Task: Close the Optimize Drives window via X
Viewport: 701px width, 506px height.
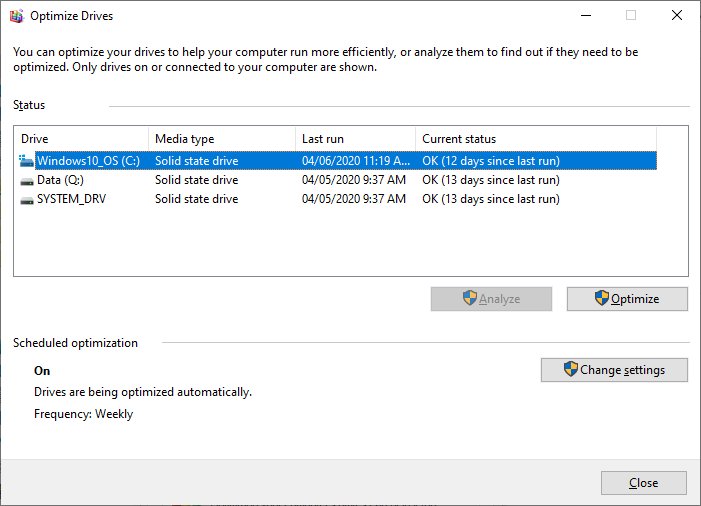Action: click(x=675, y=15)
